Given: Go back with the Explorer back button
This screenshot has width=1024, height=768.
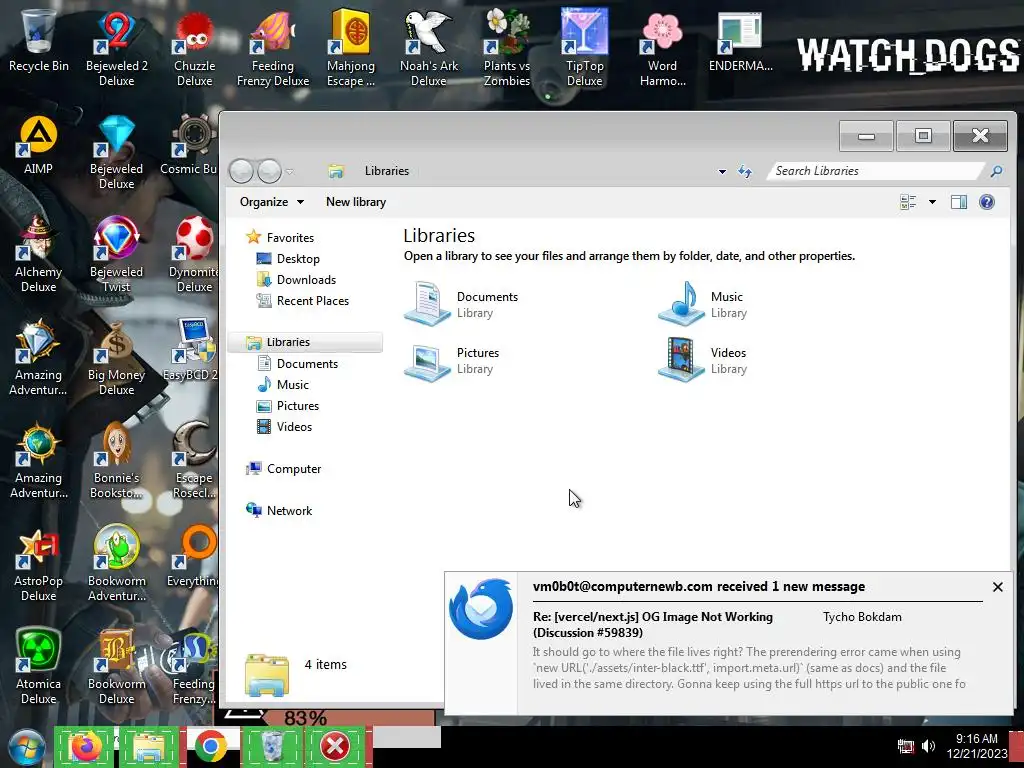Looking at the screenshot, I should point(241,171).
